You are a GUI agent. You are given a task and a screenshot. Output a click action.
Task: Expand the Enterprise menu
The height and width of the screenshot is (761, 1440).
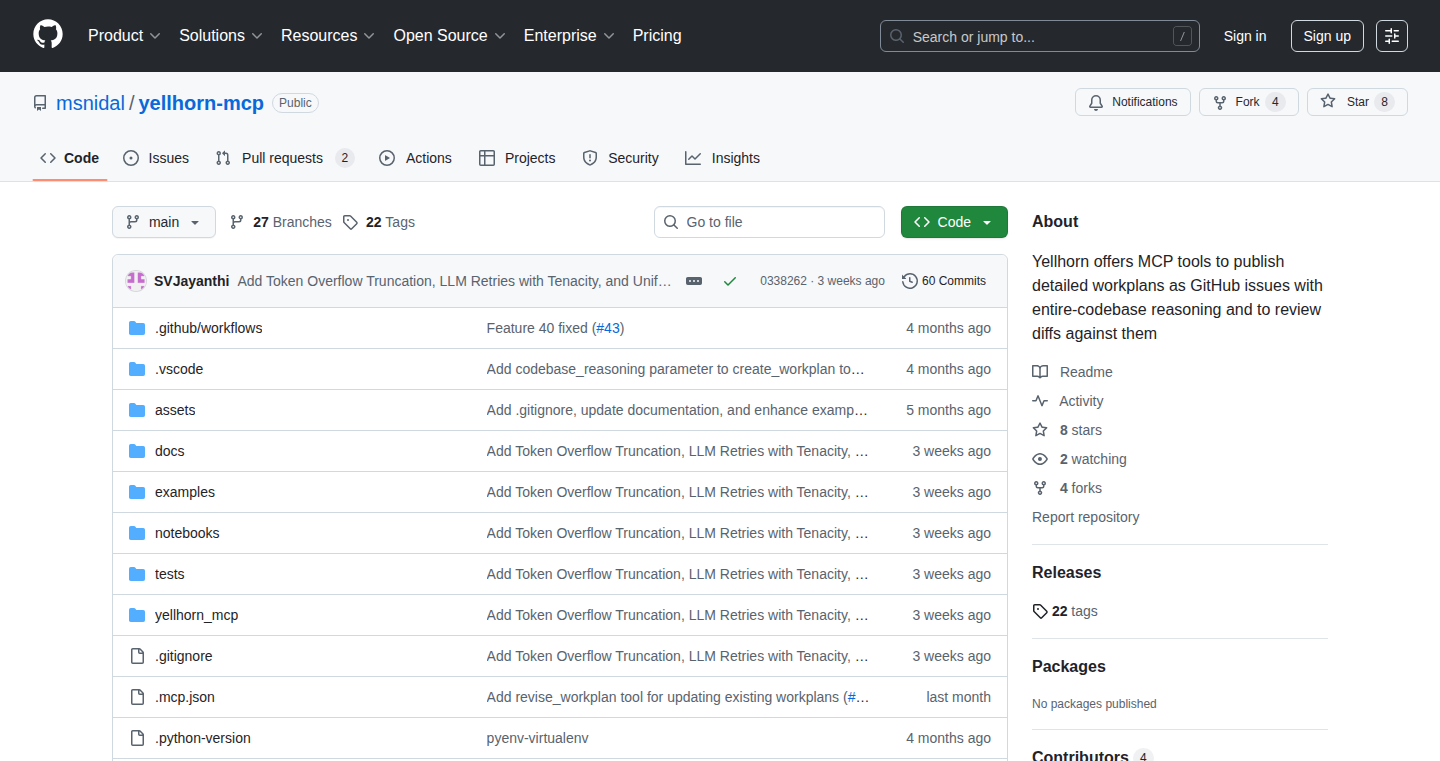569,35
